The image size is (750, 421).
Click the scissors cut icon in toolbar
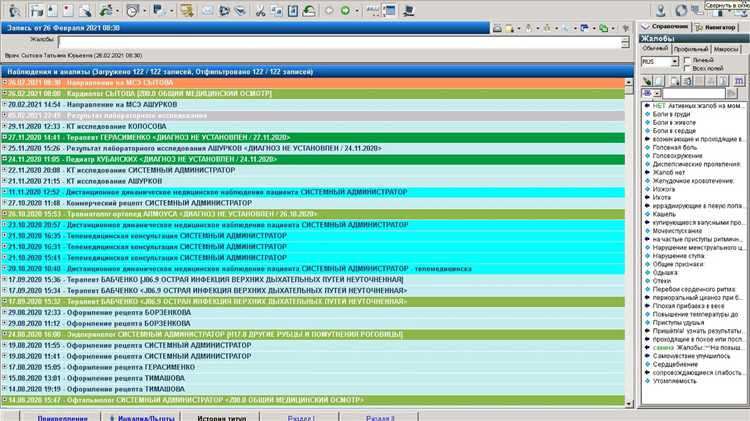click(x=259, y=11)
